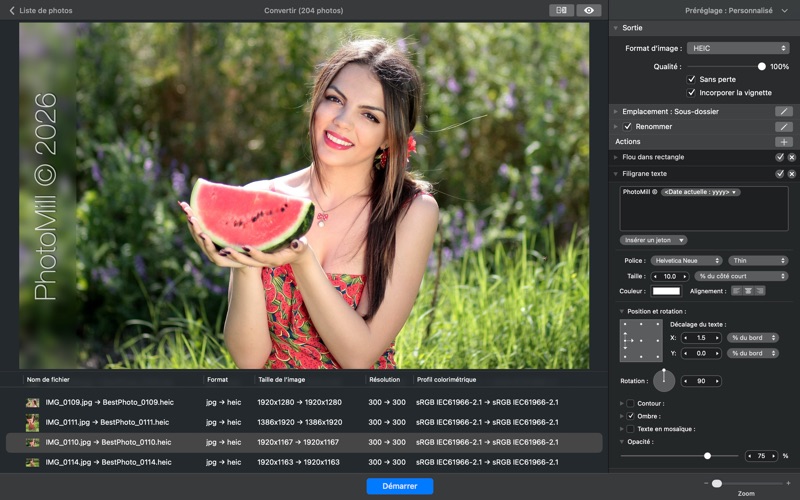Select the IMG_0109.jpg row thumbnail
Screen dimensions: 800x500
(x=33, y=403)
